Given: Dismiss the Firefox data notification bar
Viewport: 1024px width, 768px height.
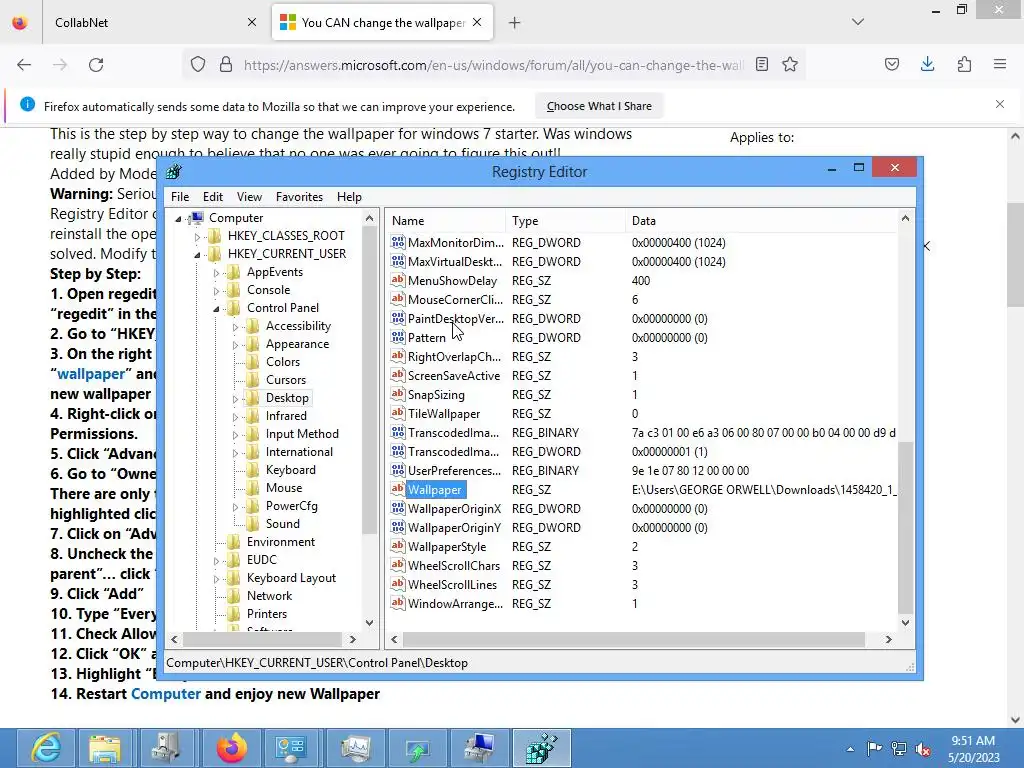Looking at the screenshot, I should (x=1000, y=104).
